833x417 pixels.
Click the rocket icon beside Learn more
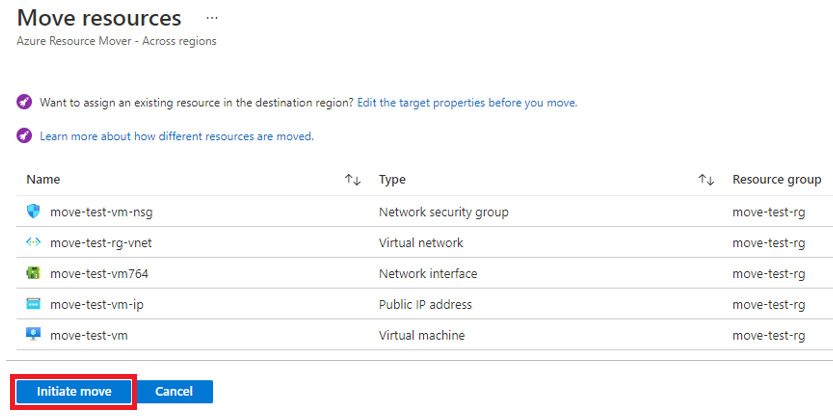(x=24, y=136)
